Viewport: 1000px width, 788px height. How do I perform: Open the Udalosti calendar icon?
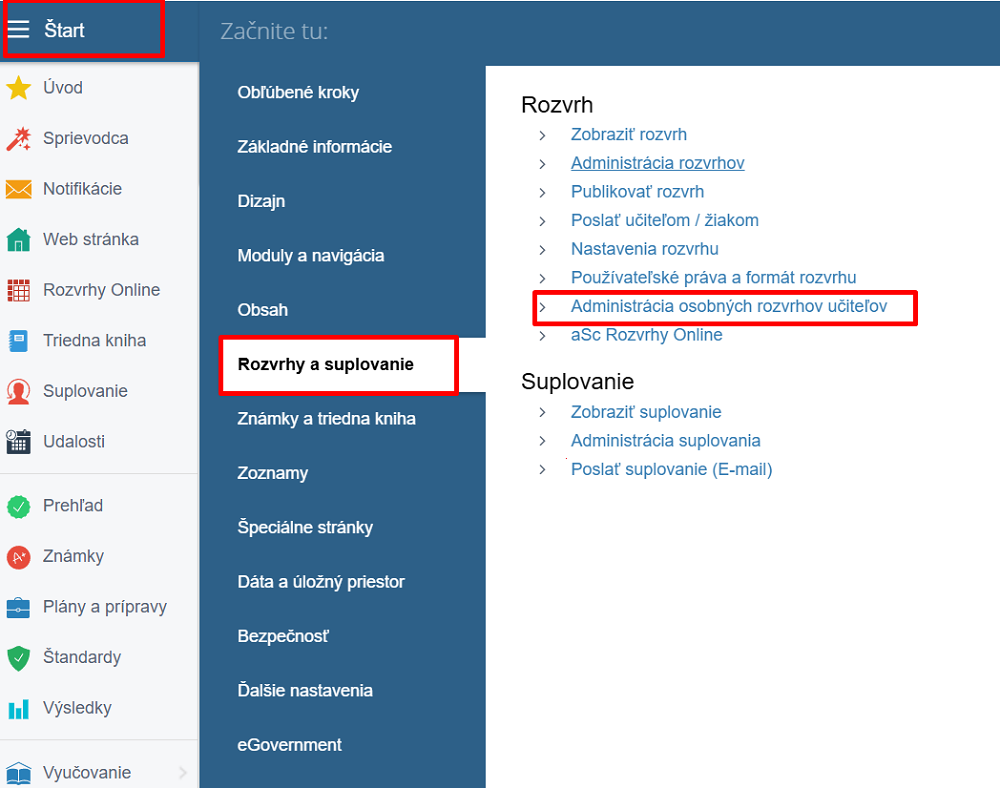18,442
